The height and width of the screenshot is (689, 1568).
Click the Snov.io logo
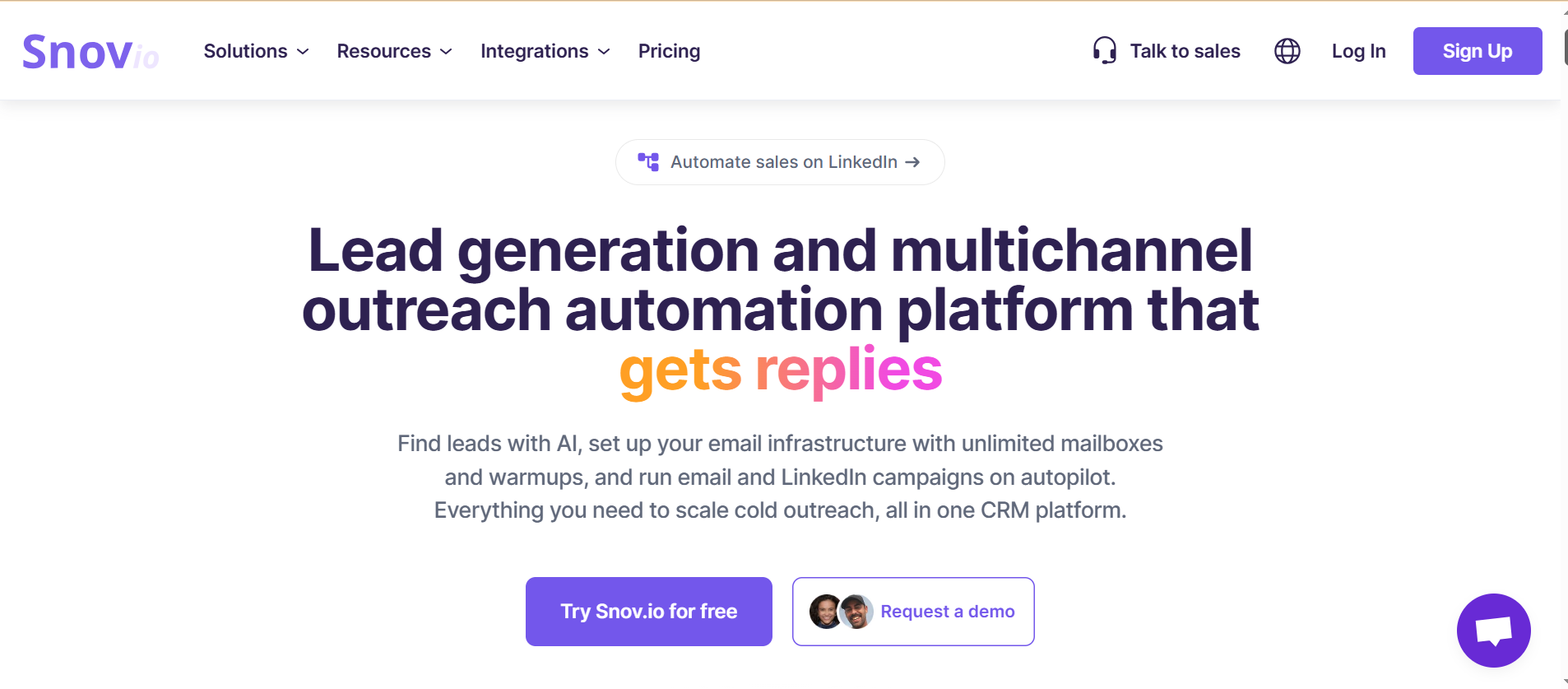click(x=90, y=52)
